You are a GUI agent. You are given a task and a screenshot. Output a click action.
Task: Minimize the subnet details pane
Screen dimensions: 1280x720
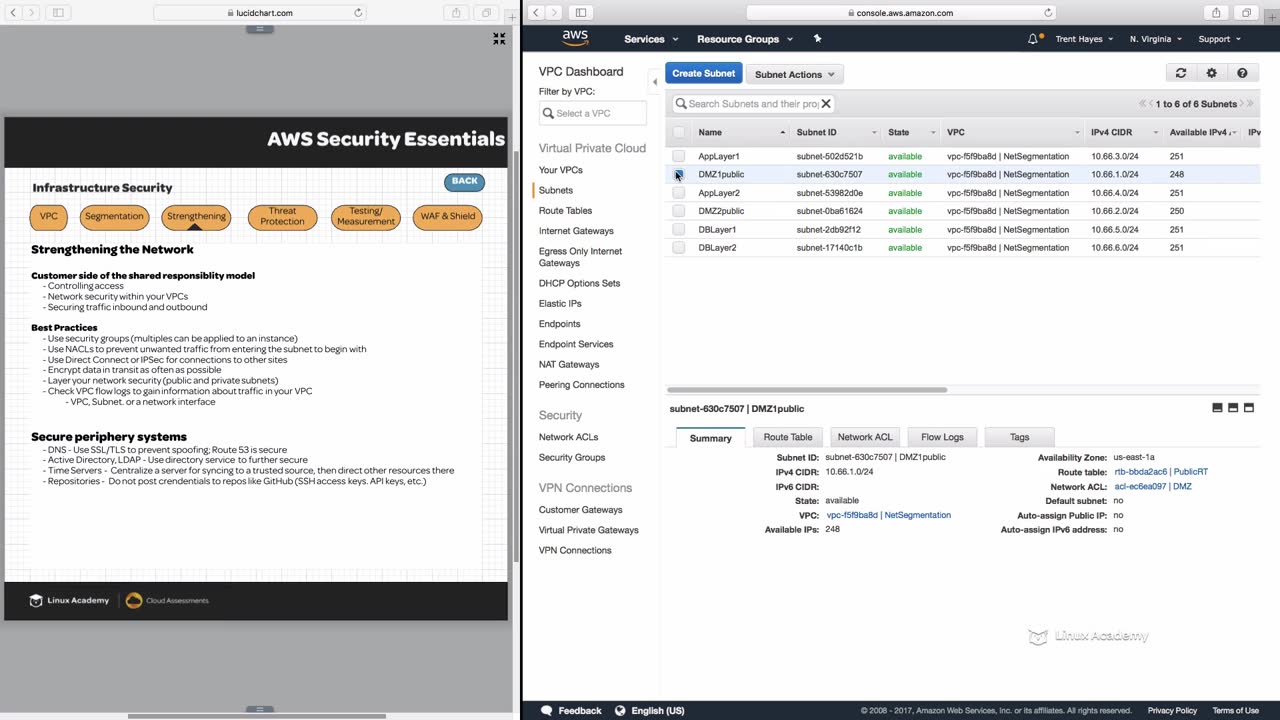tap(1217, 408)
